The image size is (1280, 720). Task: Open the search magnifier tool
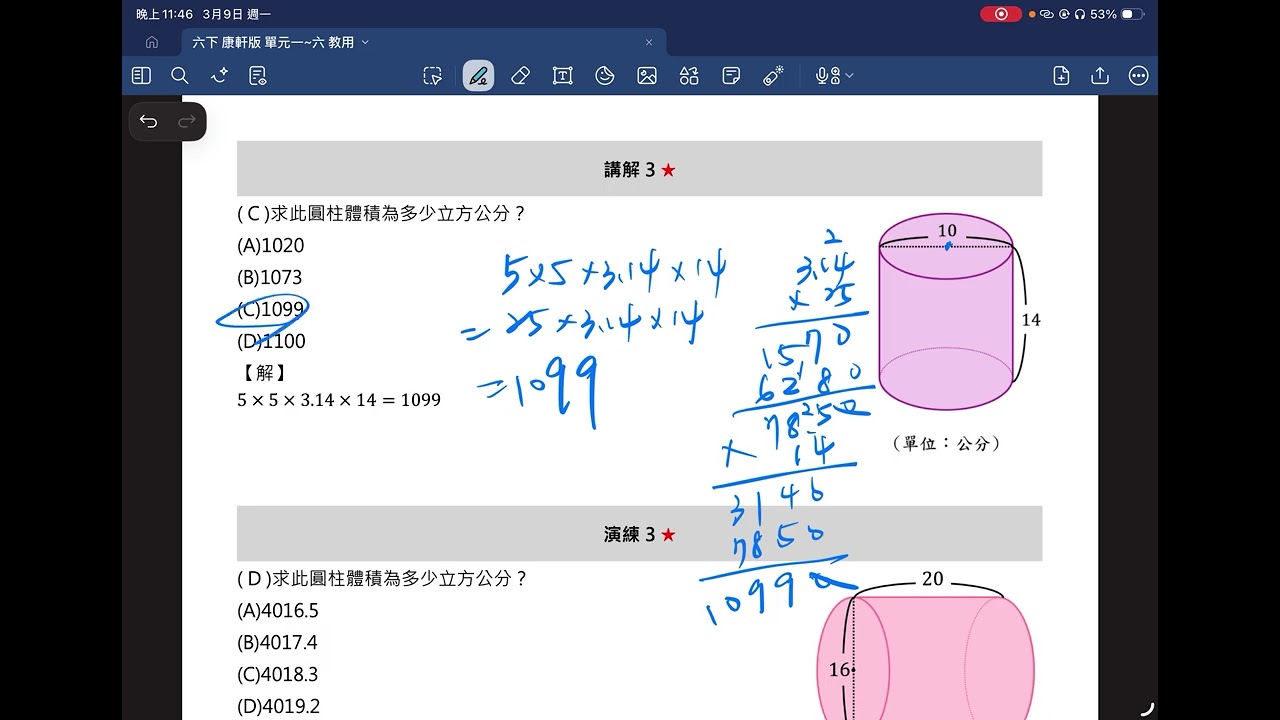[180, 76]
